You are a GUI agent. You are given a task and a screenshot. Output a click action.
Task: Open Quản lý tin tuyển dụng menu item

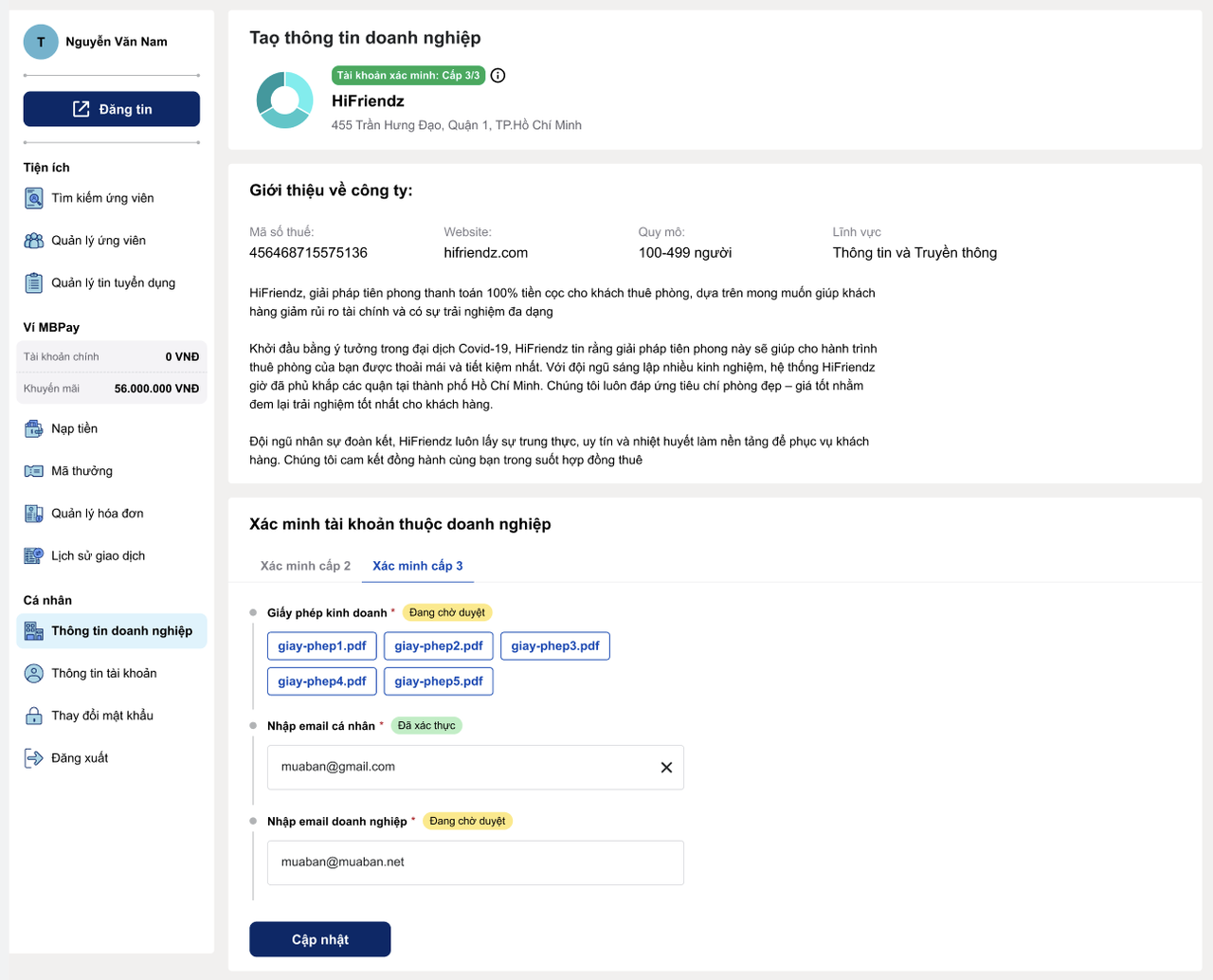pyautogui.click(x=112, y=283)
